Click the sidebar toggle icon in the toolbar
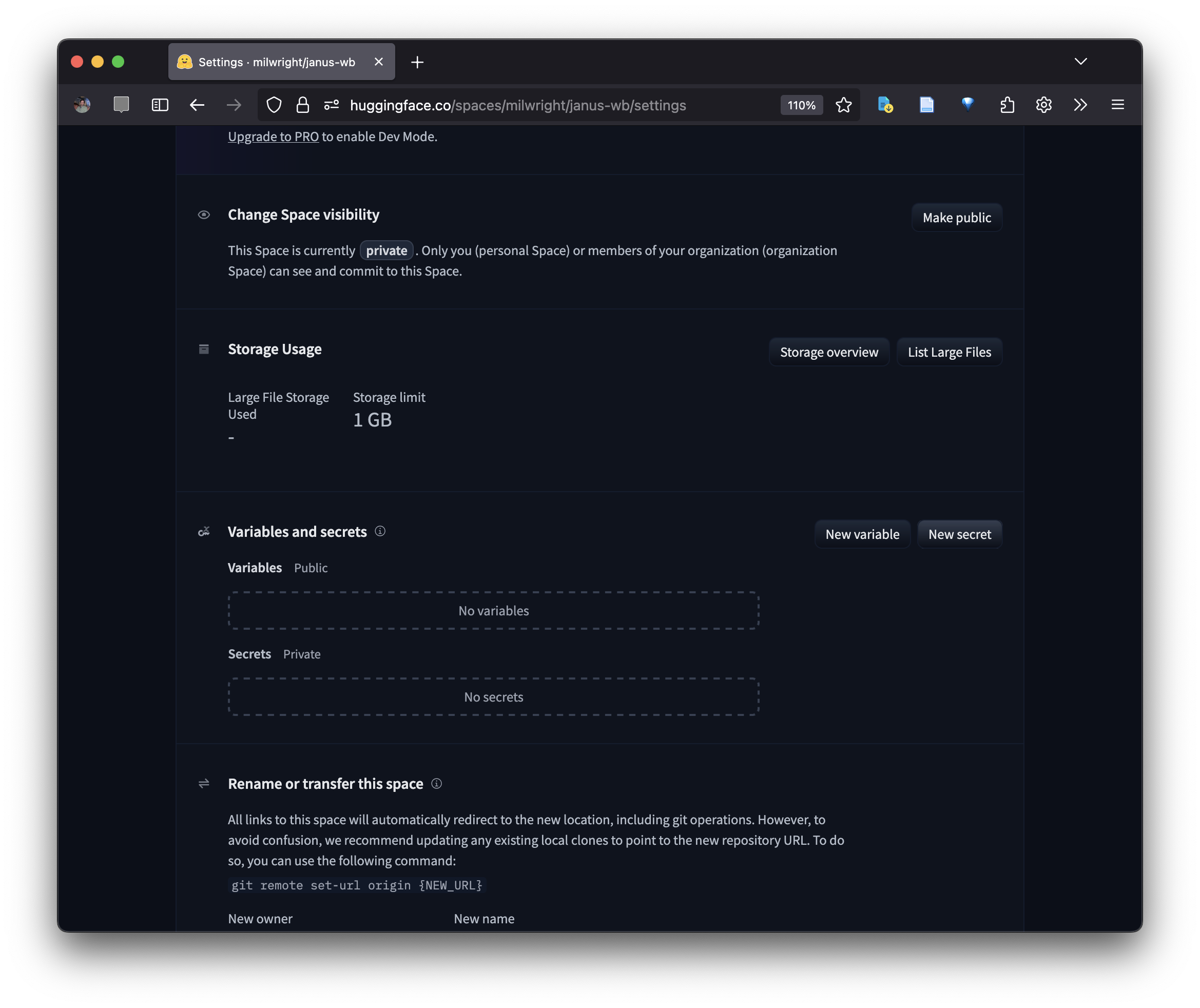This screenshot has height=1008, width=1200. pos(160,105)
